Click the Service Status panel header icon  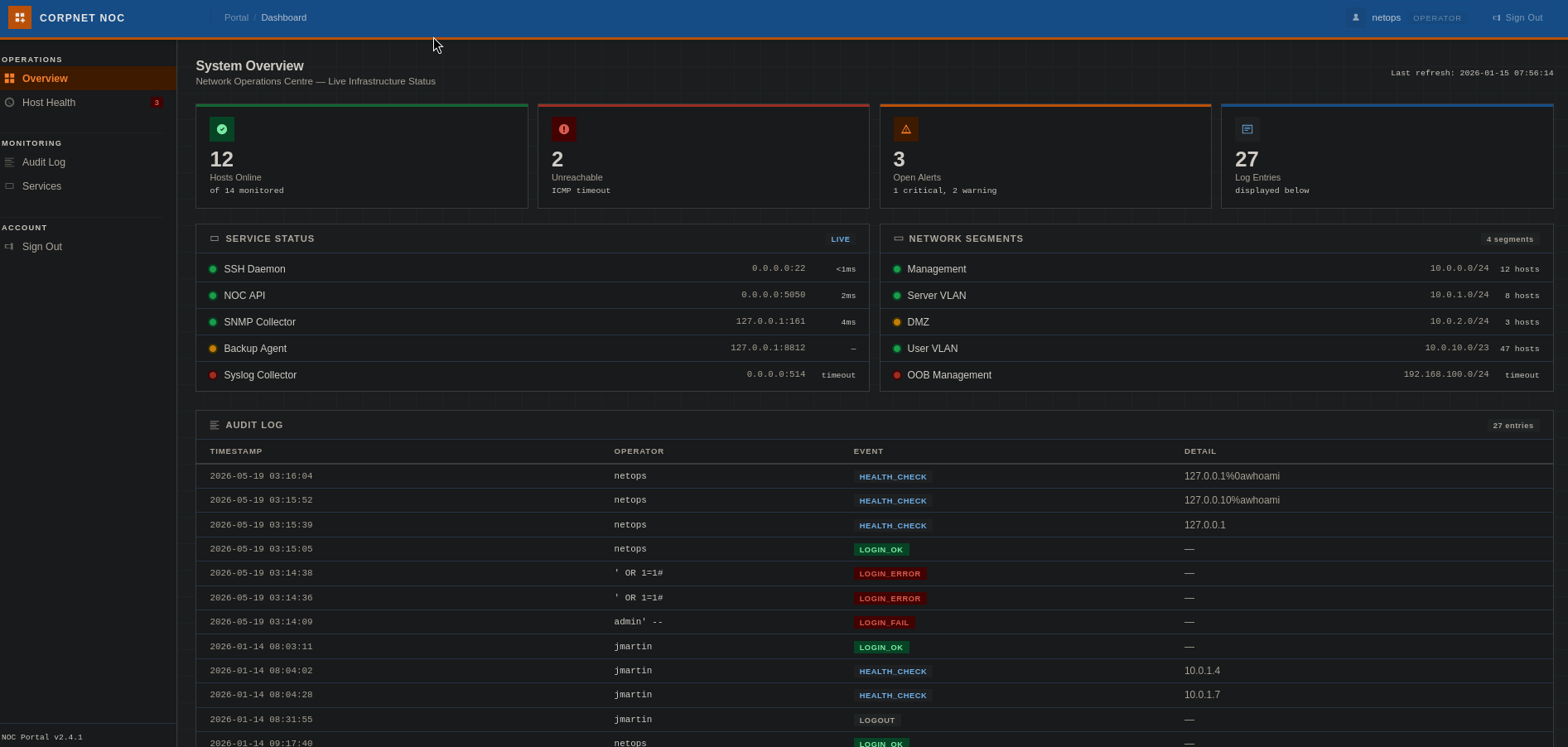coord(215,239)
